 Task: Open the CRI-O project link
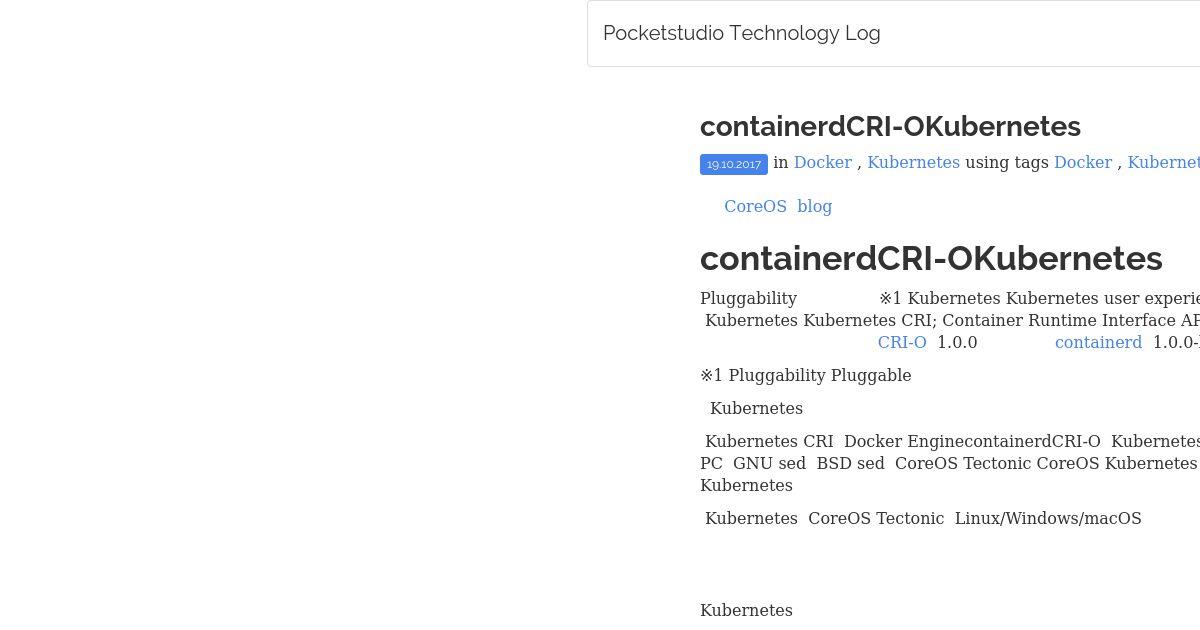click(x=902, y=342)
